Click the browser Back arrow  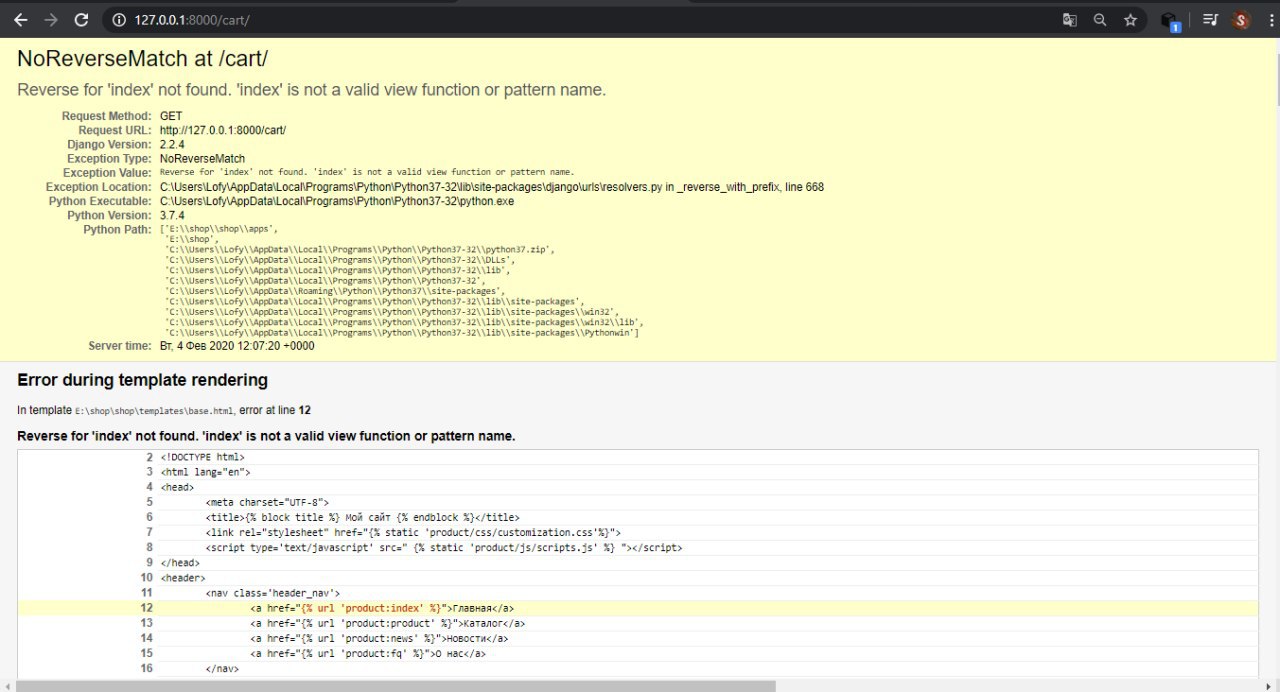point(20,20)
